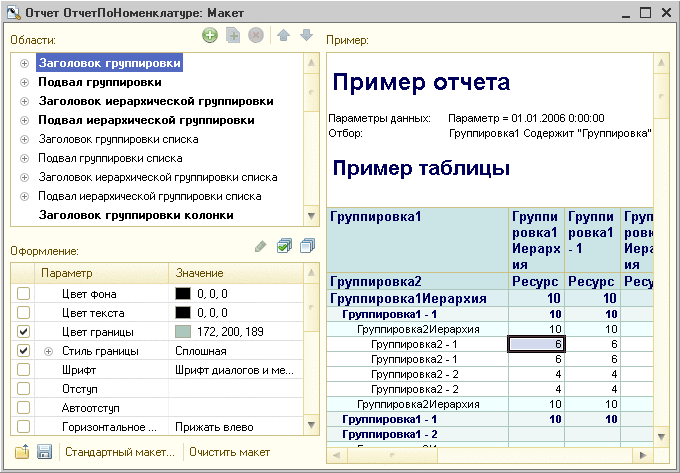This screenshot has height=473, width=680.
Task: Click the Параметр column header
Action: pos(101,273)
